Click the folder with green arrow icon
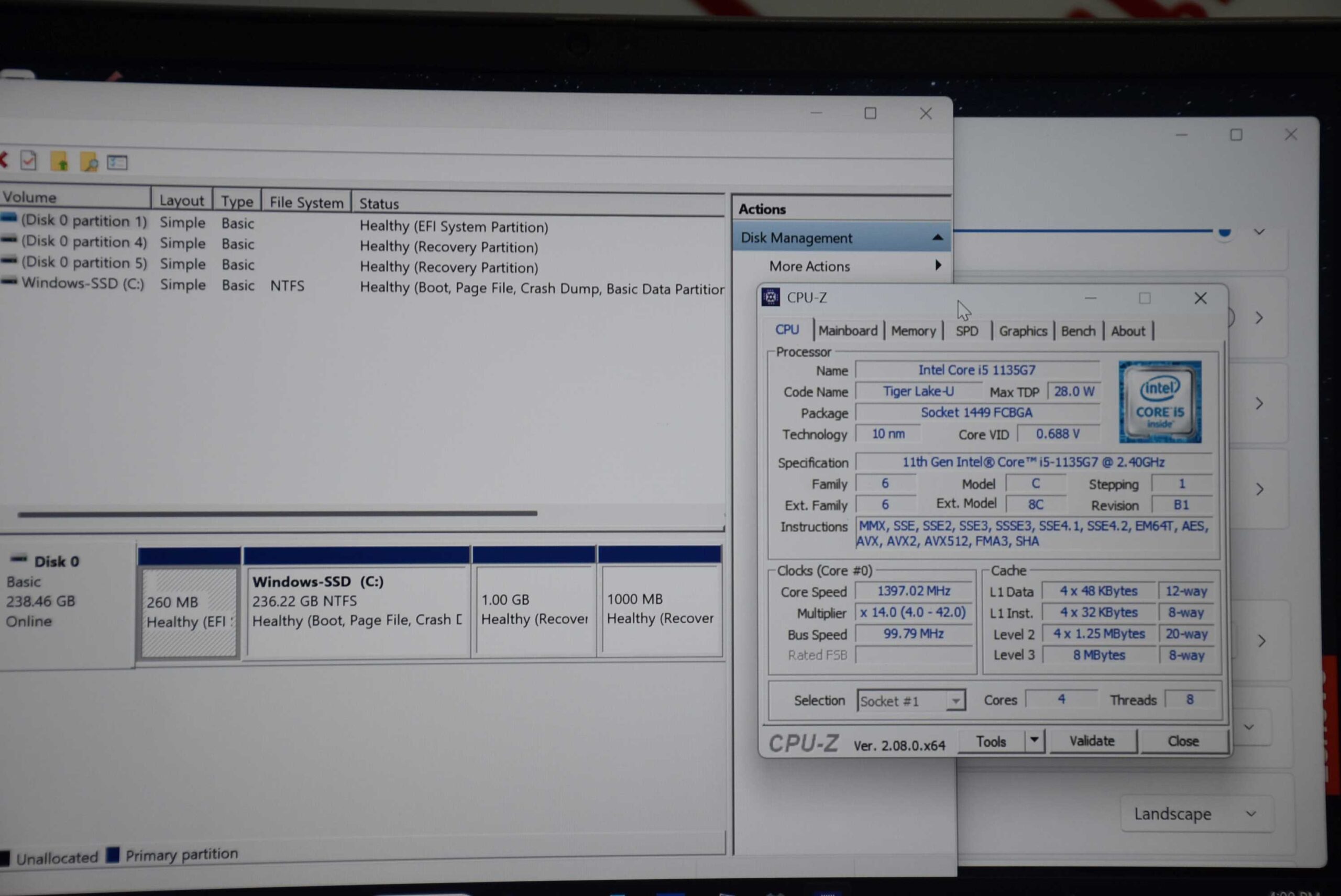The width and height of the screenshot is (1341, 896). 59,162
